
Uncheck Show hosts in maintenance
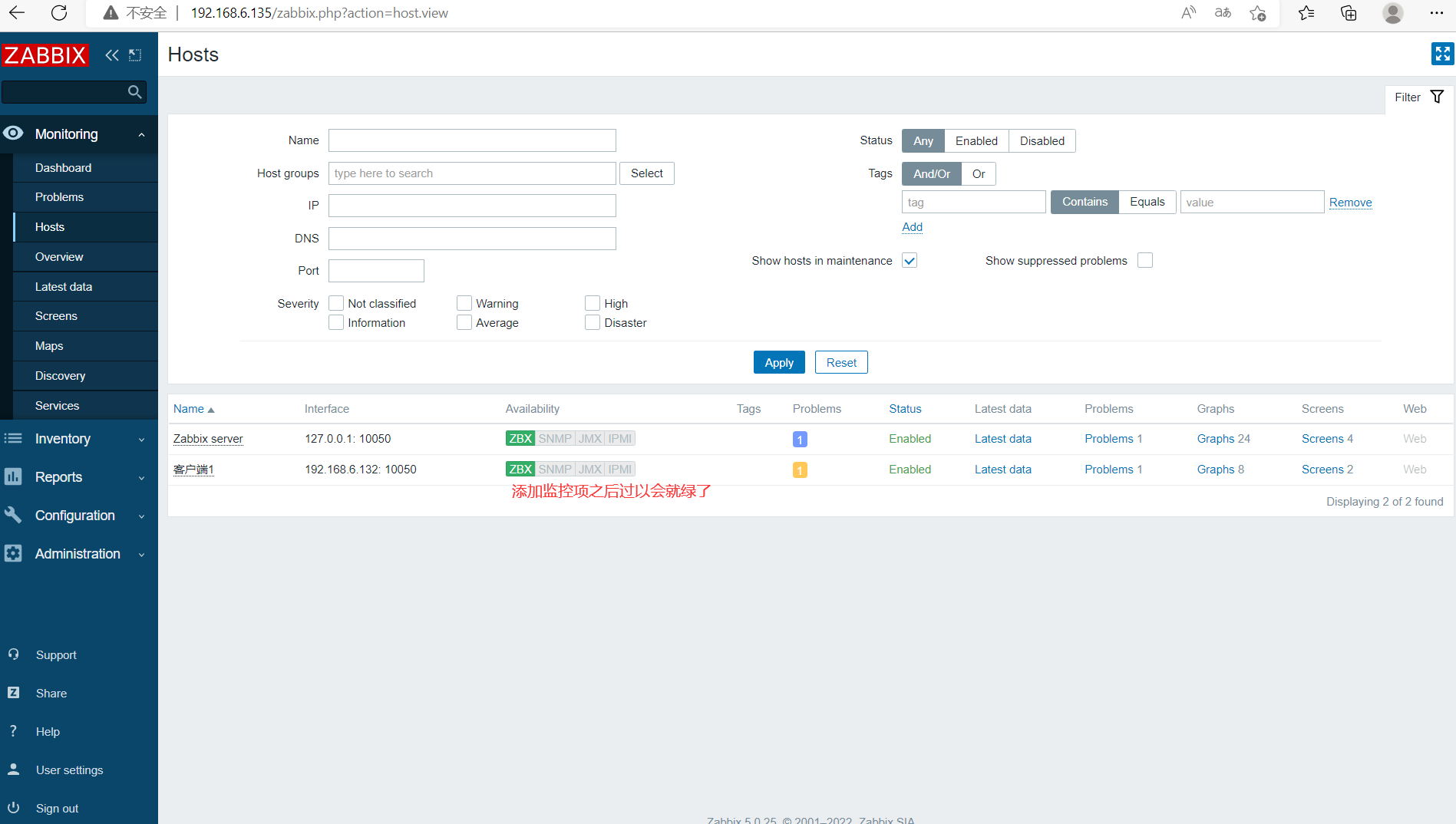(x=910, y=260)
